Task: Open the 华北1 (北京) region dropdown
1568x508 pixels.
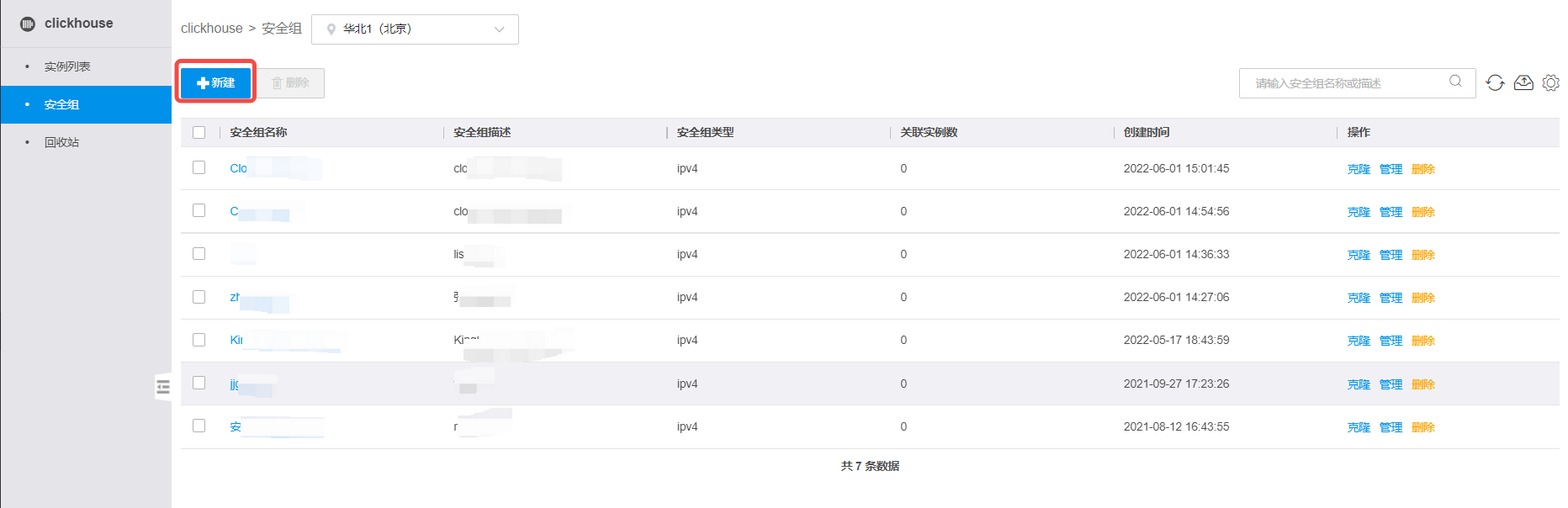Action: 415,29
